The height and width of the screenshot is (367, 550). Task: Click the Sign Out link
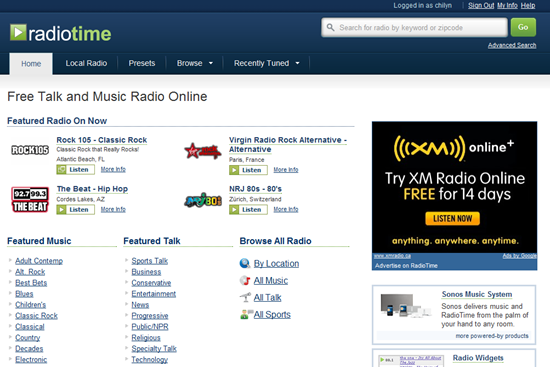[x=481, y=5]
